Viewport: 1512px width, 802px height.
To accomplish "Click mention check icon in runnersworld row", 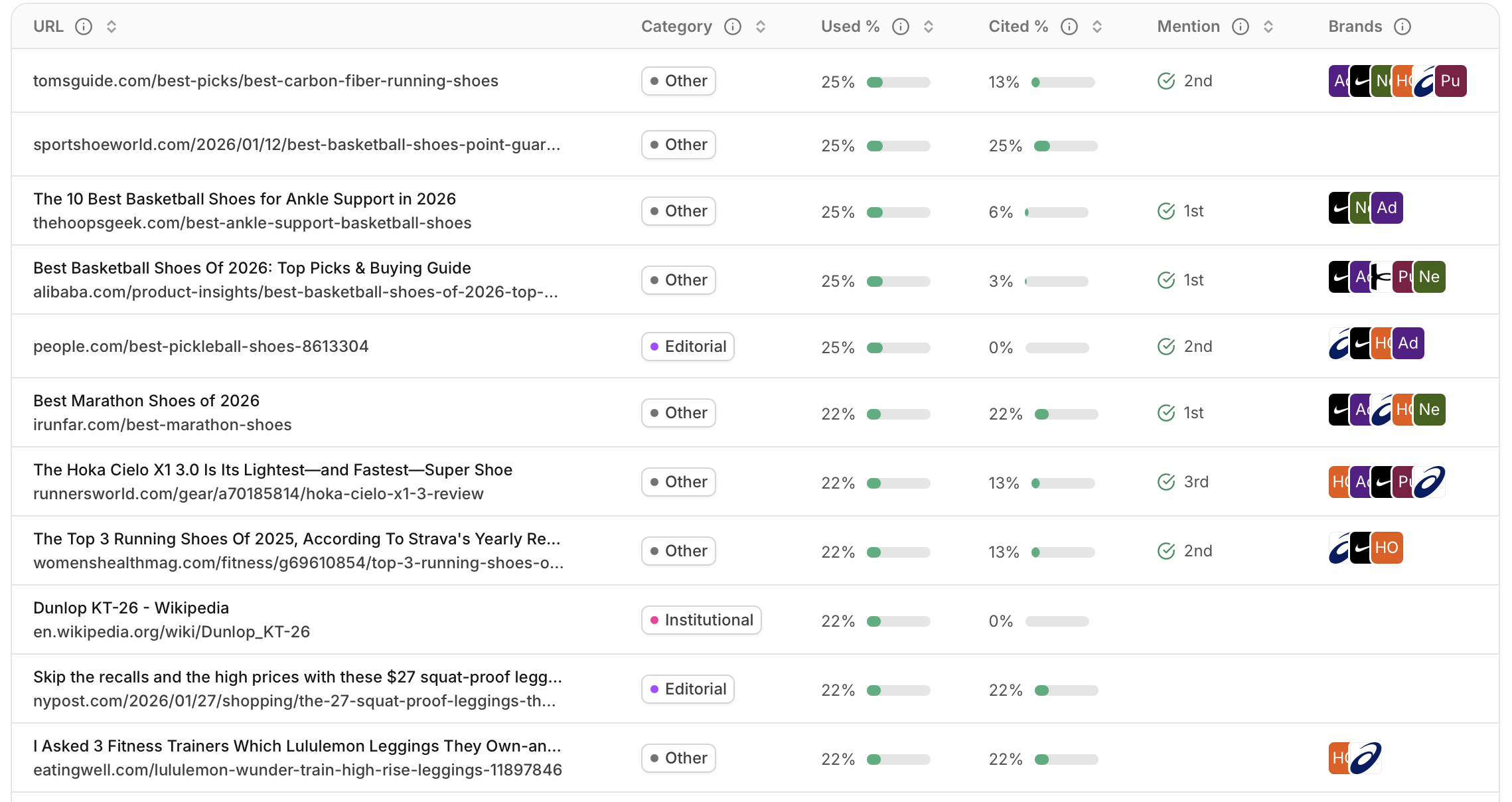I will [x=1166, y=482].
